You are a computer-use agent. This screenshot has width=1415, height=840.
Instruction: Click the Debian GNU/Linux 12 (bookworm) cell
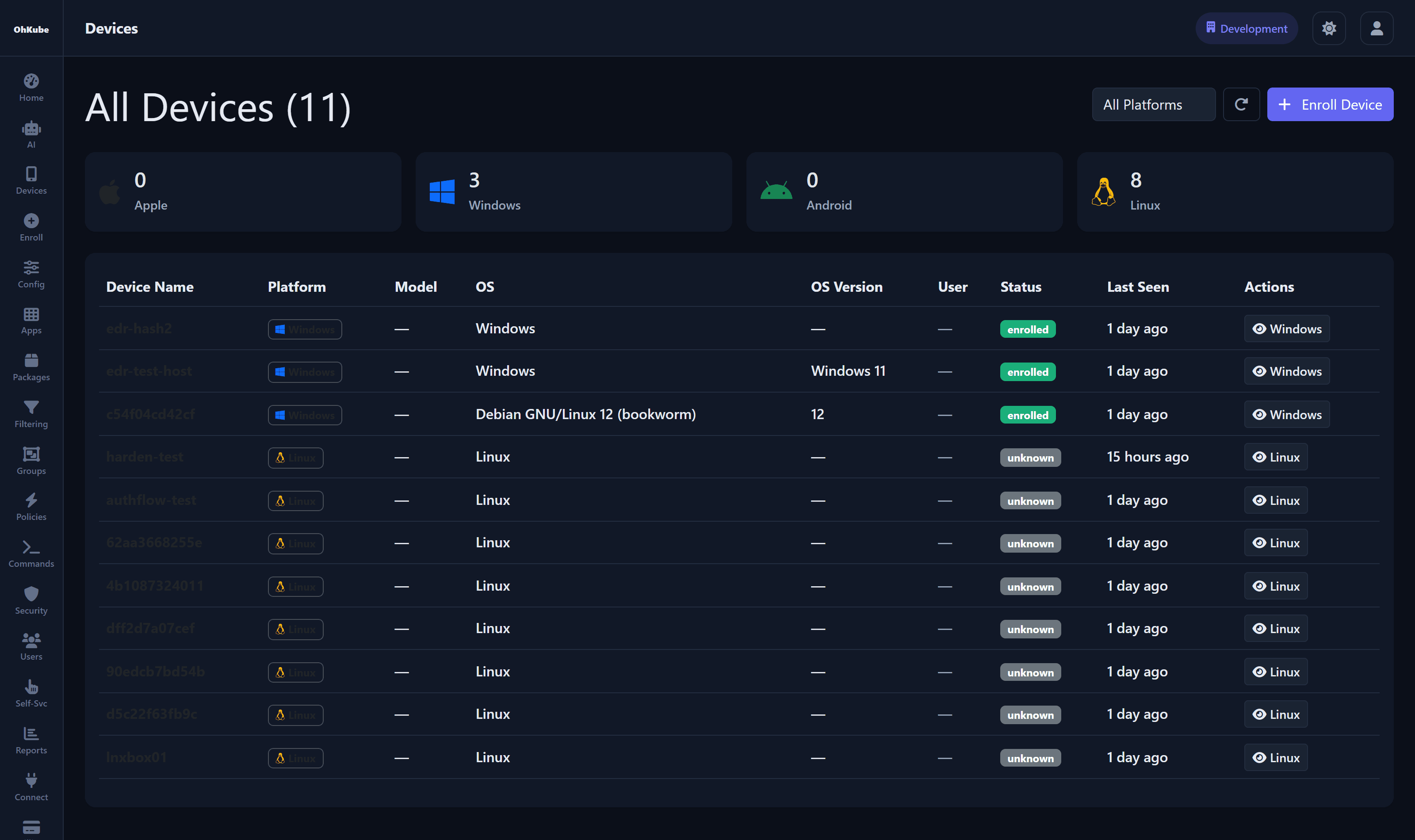tap(585, 414)
